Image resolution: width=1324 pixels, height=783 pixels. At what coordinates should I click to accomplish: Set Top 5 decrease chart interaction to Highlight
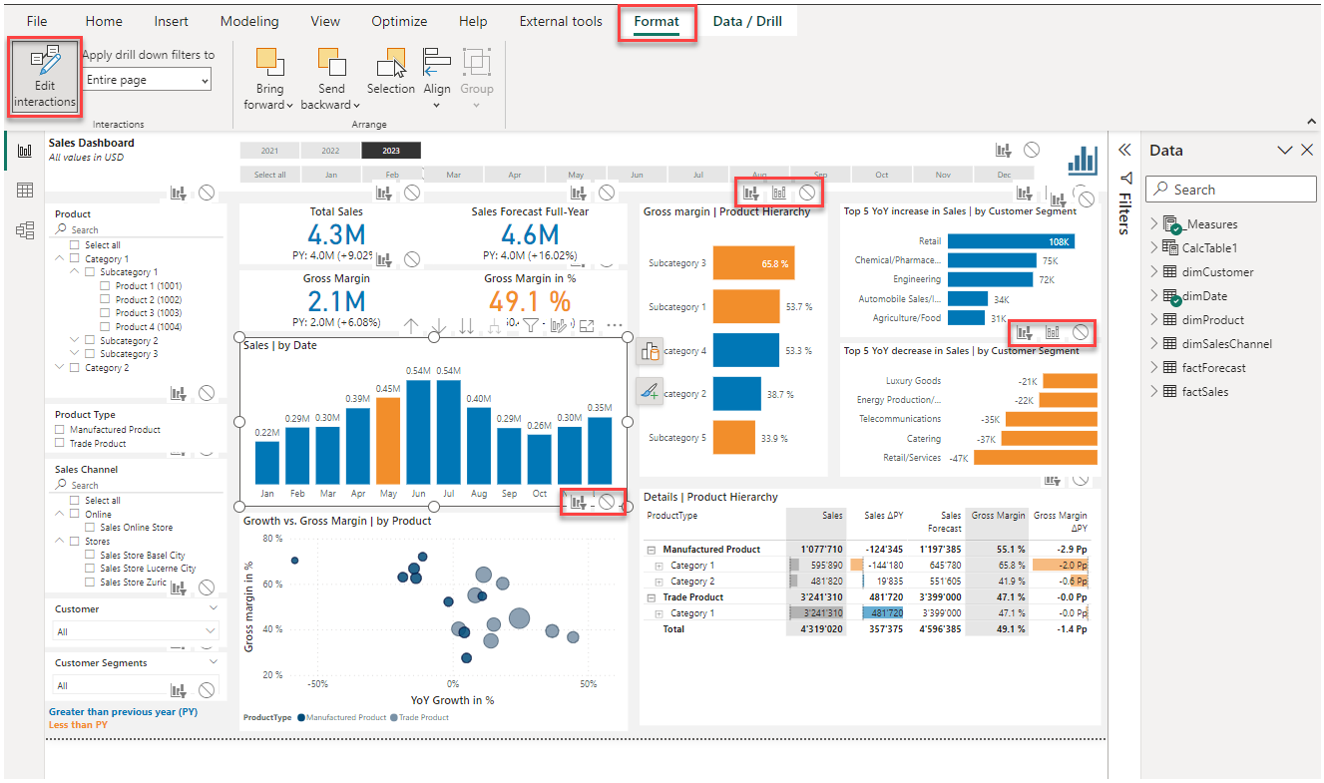1052,332
